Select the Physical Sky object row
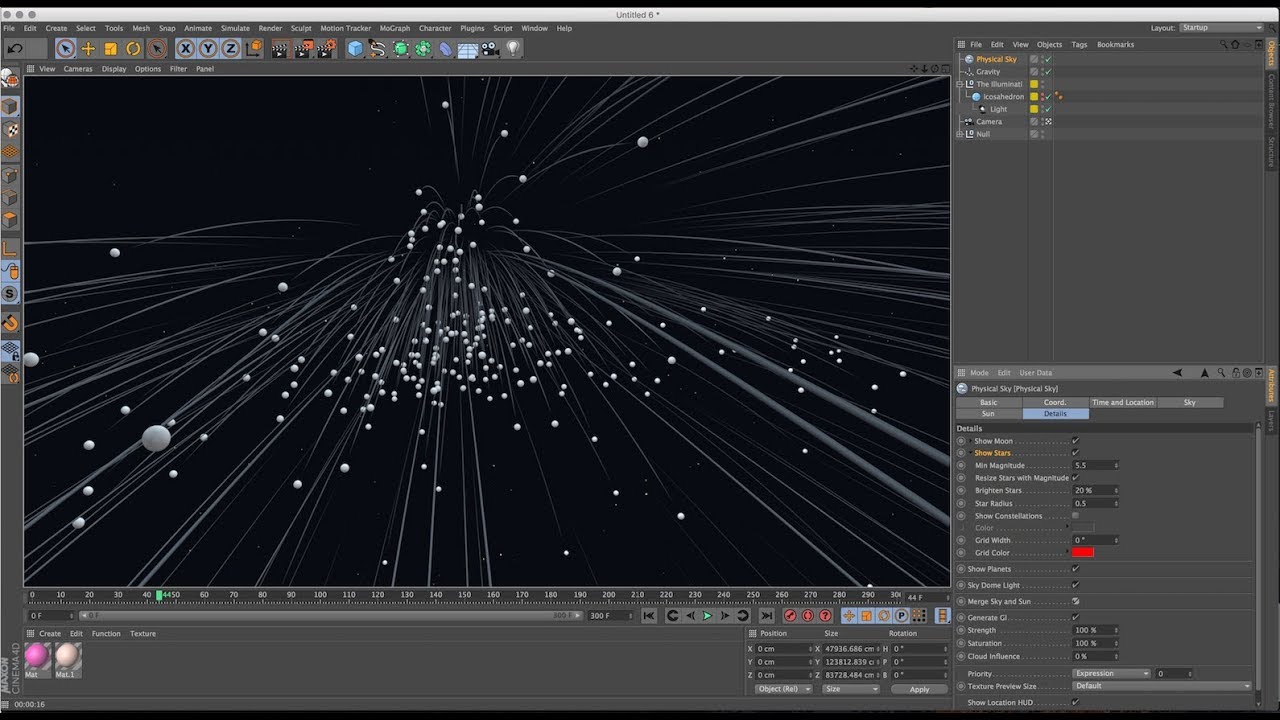Screen dimensions: 1280x720 [996, 59]
